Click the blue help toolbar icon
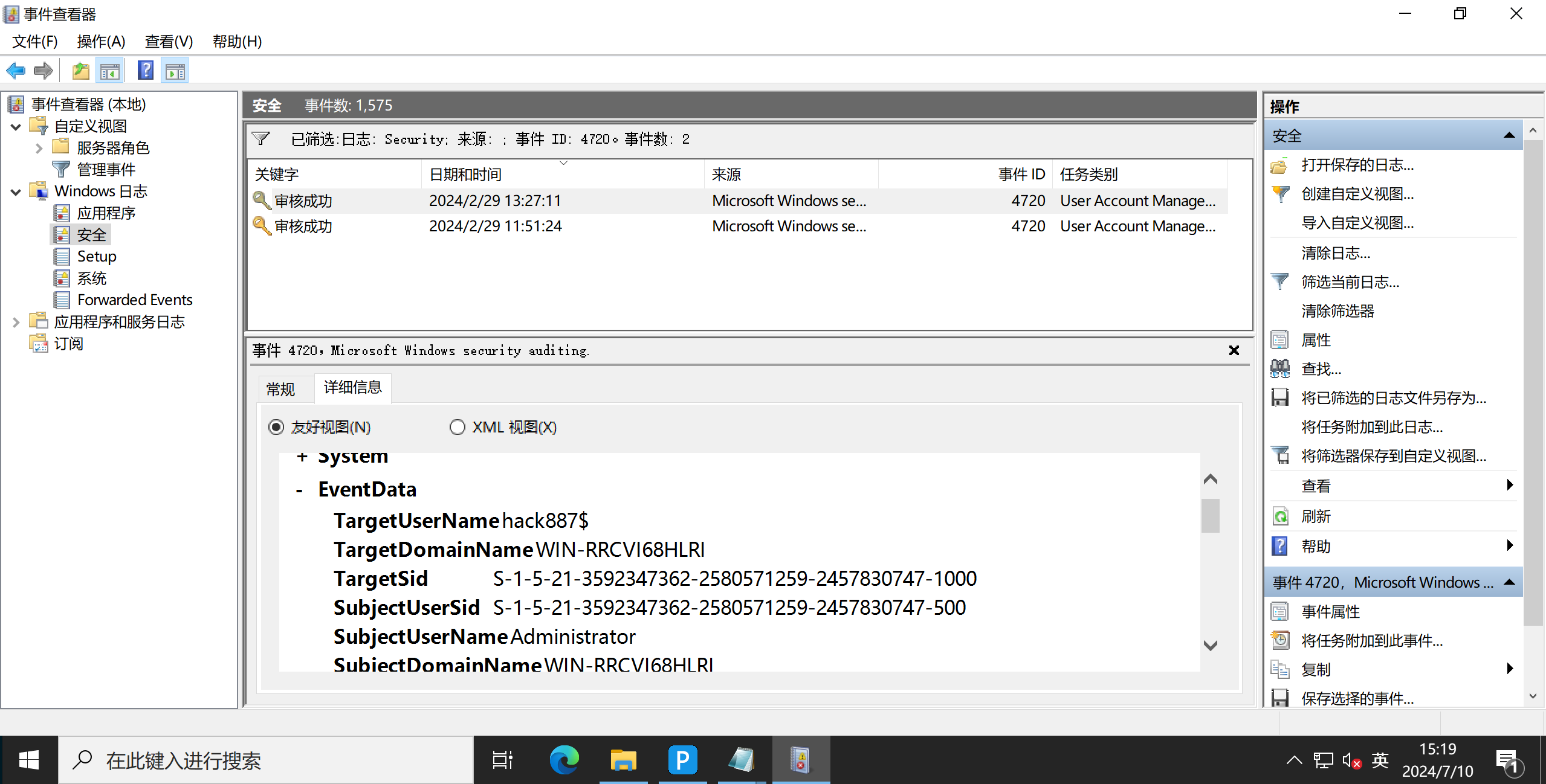This screenshot has height=784, width=1546. [x=145, y=71]
